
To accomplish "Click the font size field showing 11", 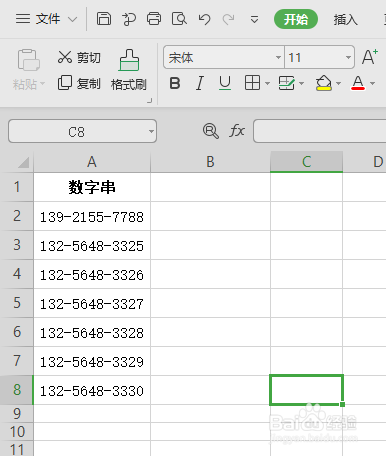I will click(x=314, y=57).
